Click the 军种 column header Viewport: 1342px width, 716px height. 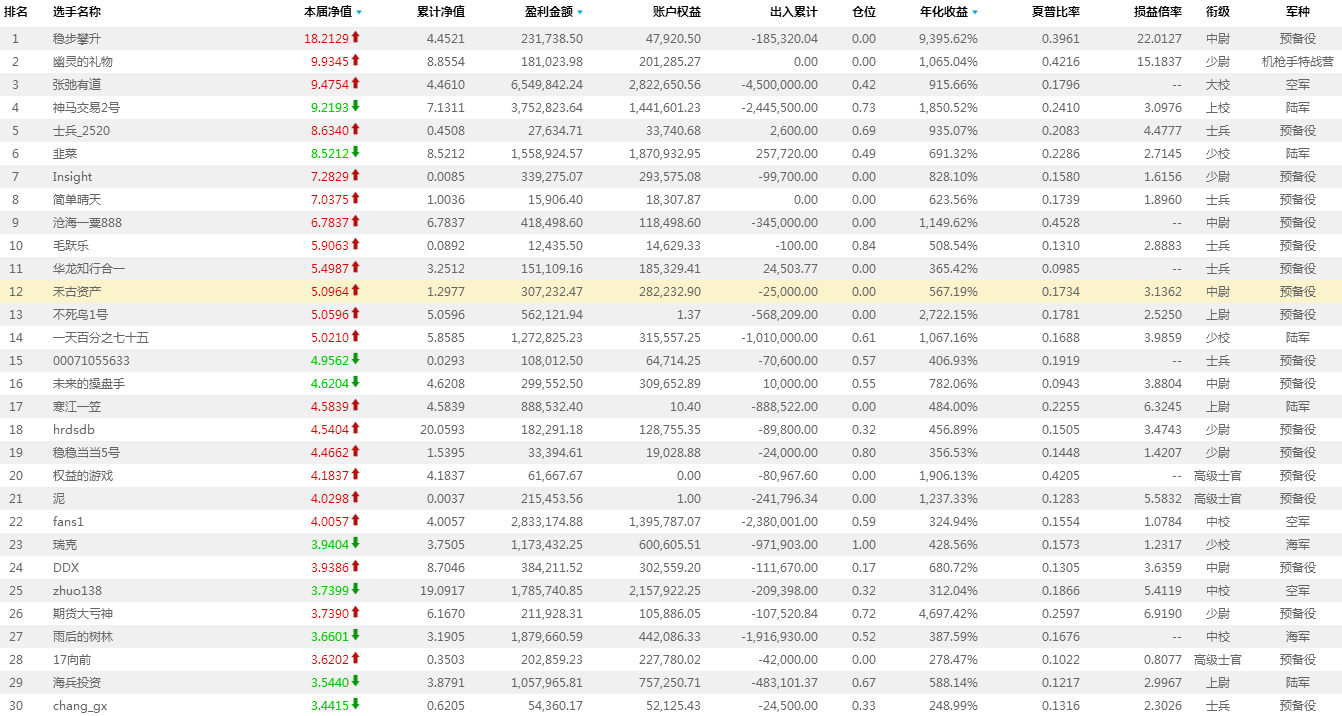click(1298, 12)
